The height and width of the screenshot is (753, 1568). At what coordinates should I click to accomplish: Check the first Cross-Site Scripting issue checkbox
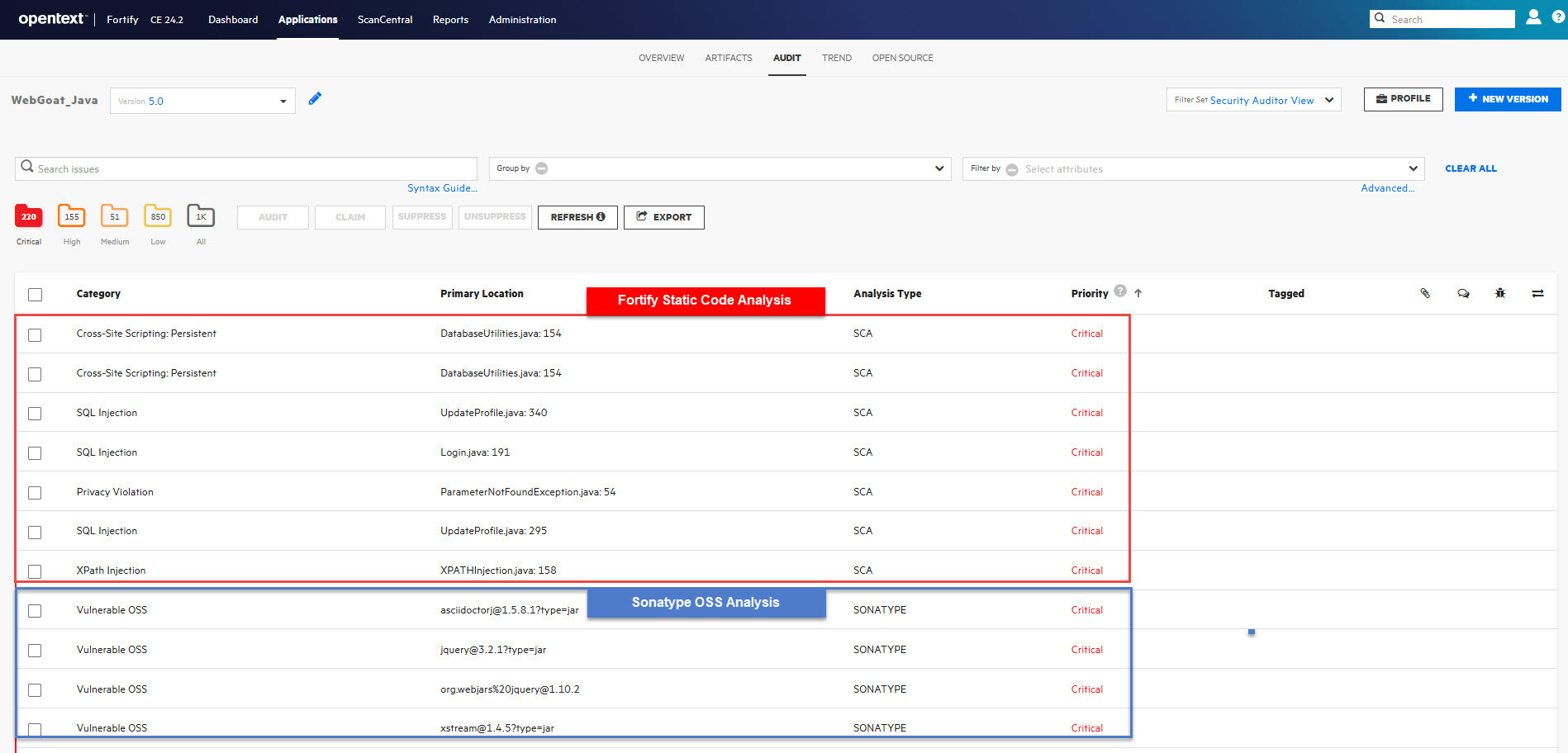coord(34,335)
